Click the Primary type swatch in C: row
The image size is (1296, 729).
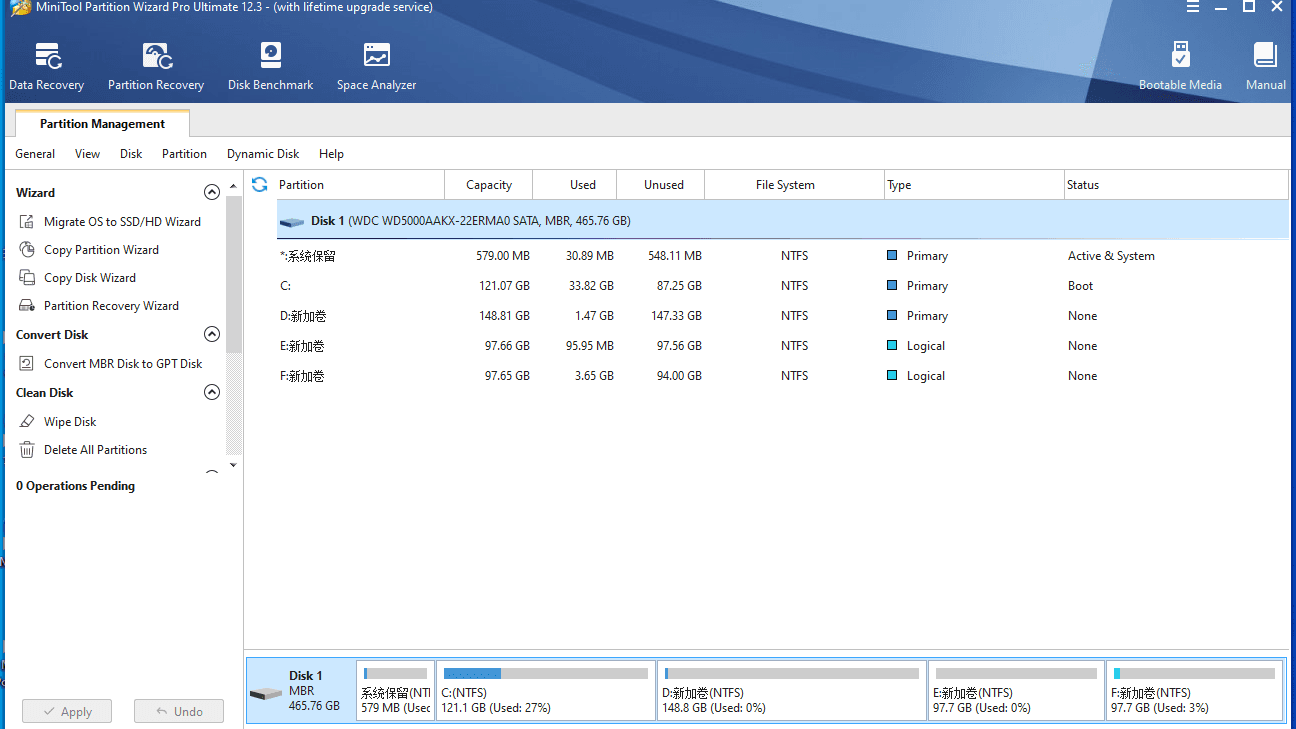(x=892, y=286)
